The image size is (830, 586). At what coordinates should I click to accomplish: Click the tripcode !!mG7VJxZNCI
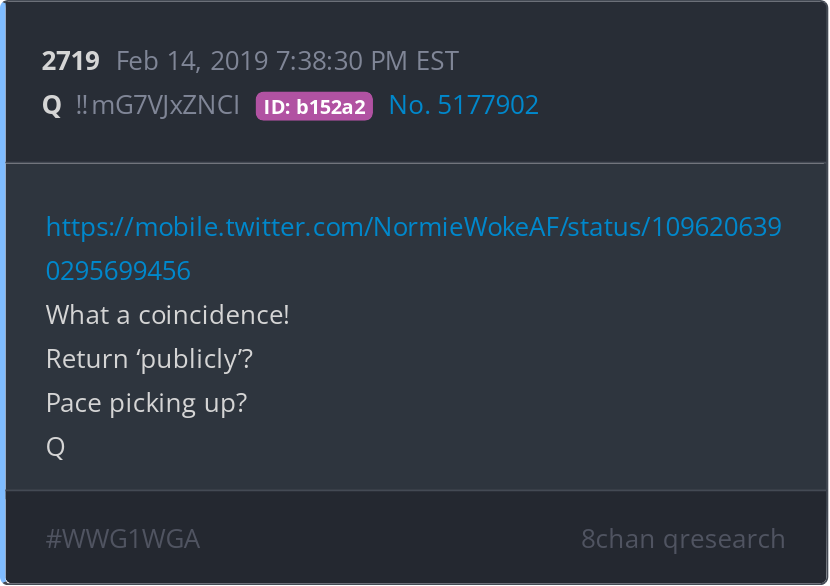click(157, 105)
